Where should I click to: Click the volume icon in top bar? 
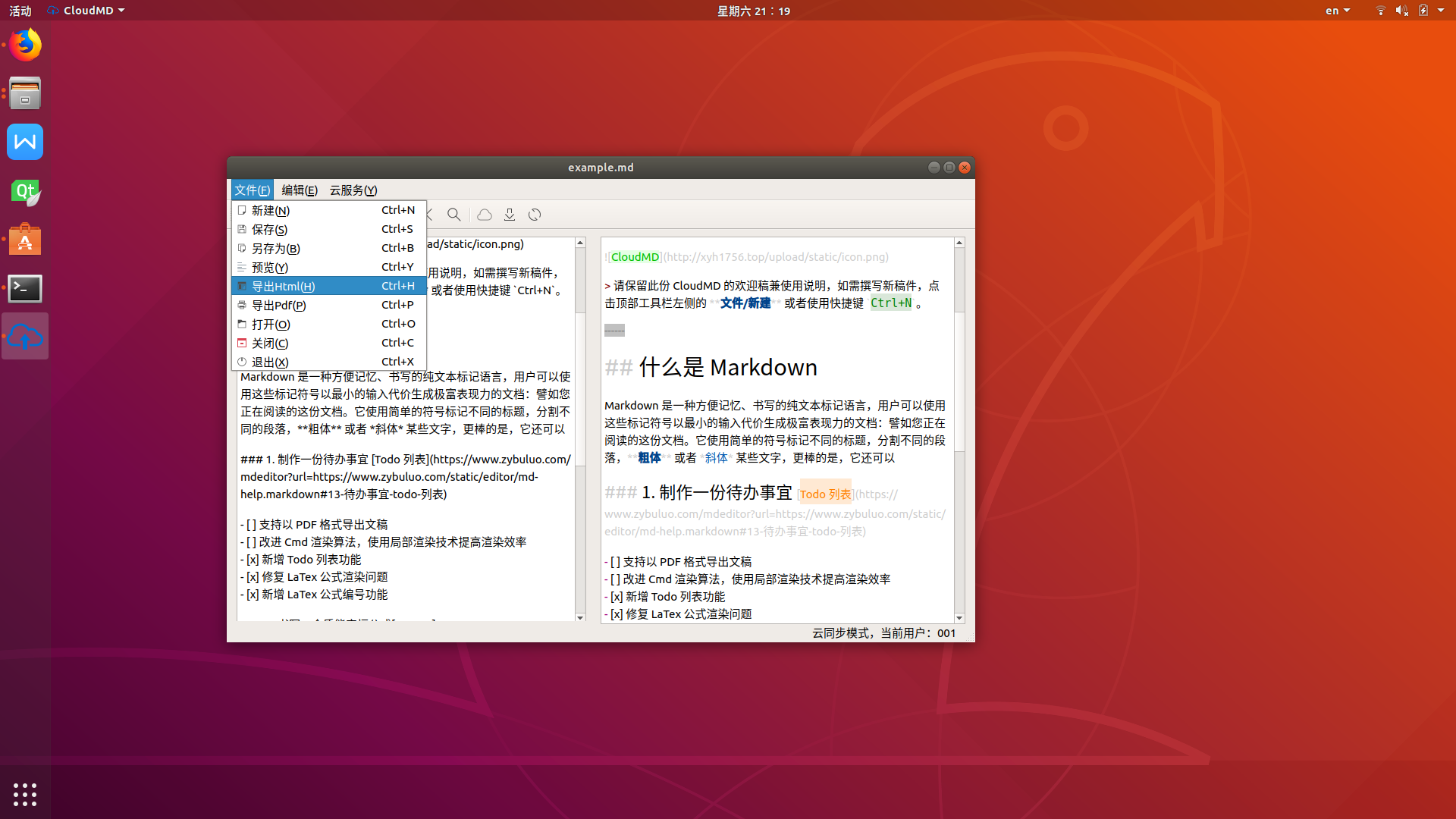[1401, 11]
